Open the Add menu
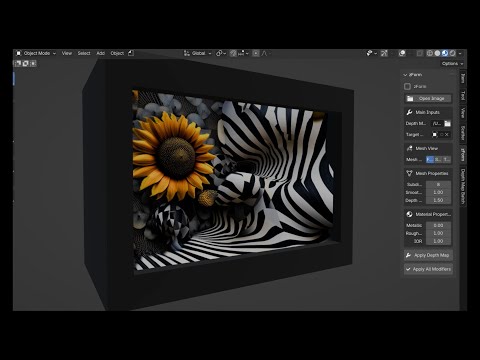Image resolution: width=480 pixels, height=360 pixels. coord(101,53)
